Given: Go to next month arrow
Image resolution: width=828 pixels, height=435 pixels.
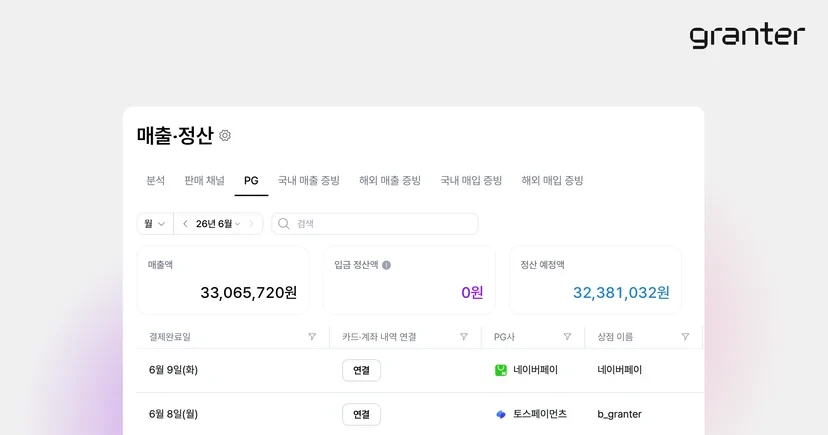Looking at the screenshot, I should (x=251, y=224).
